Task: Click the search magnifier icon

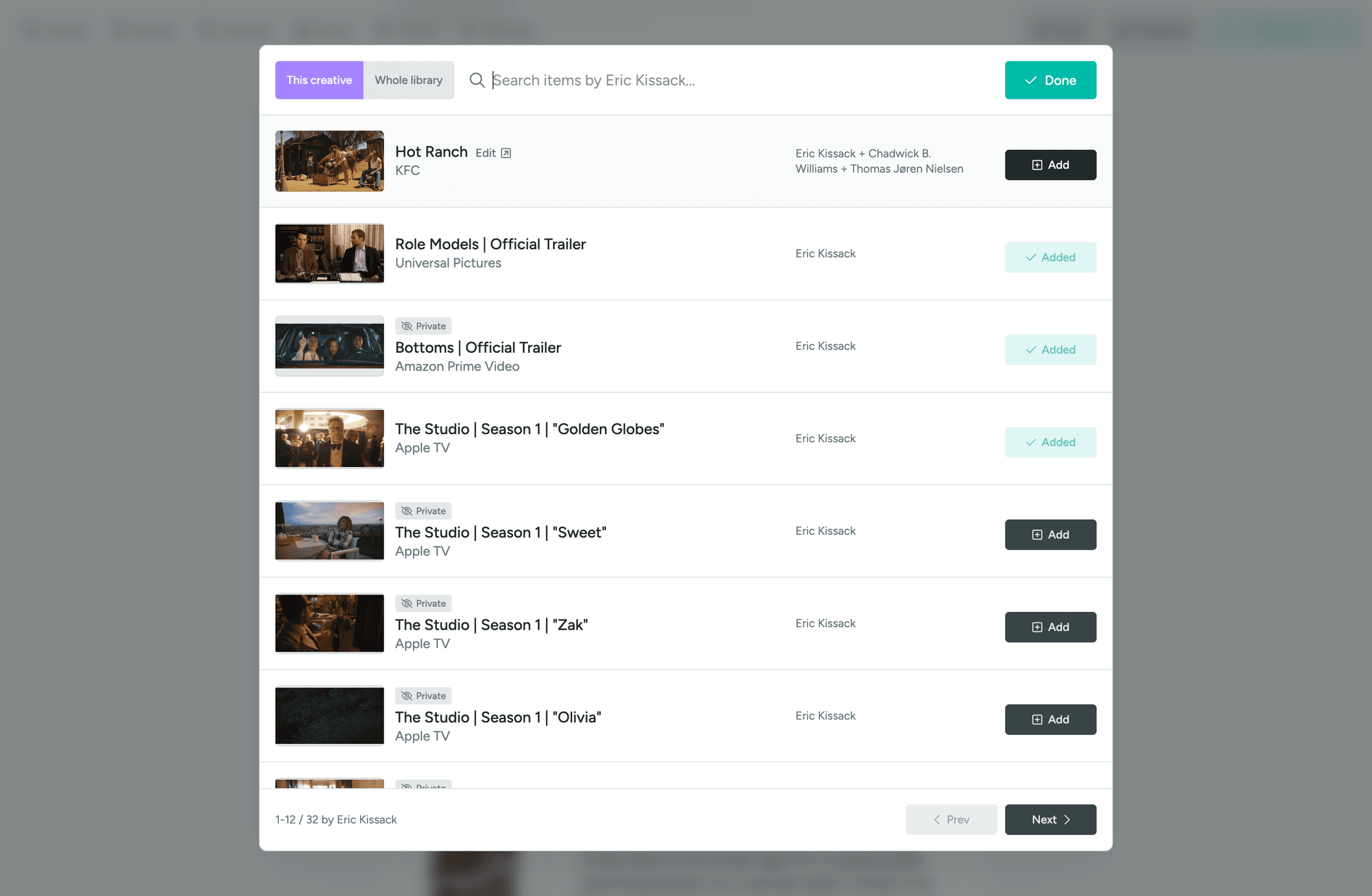Action: pos(477,80)
